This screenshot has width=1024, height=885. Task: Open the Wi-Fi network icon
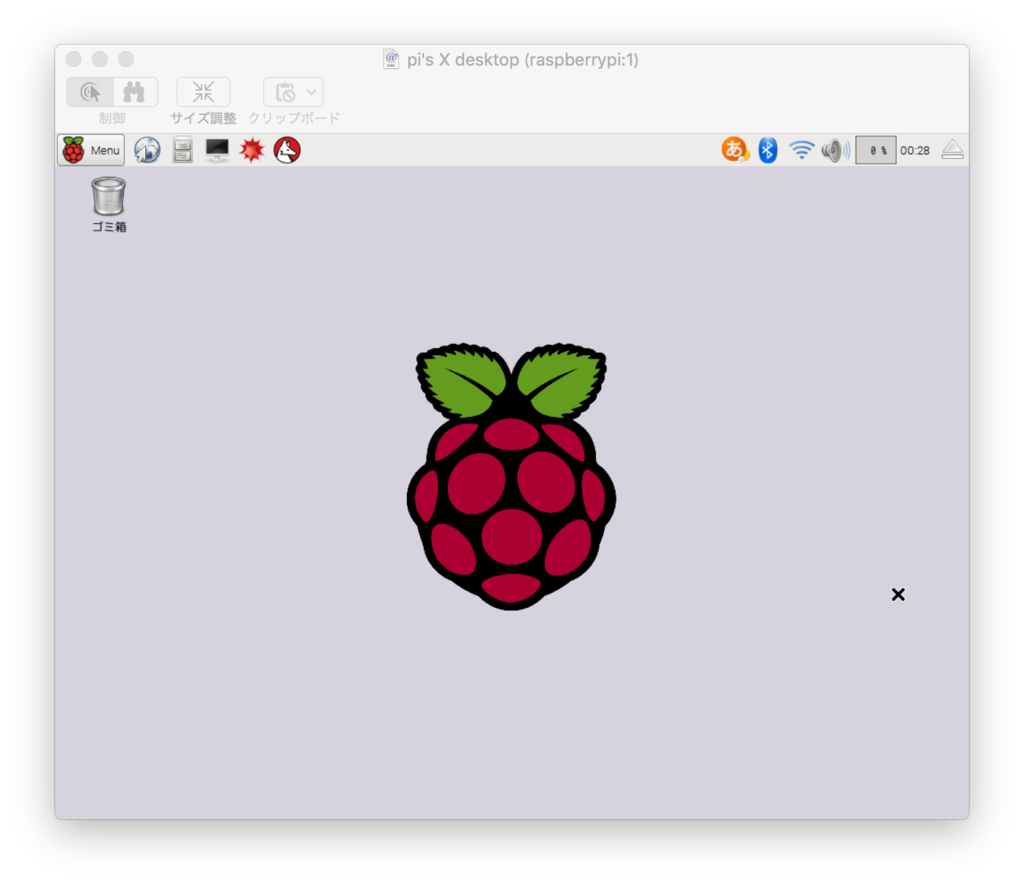(801, 150)
